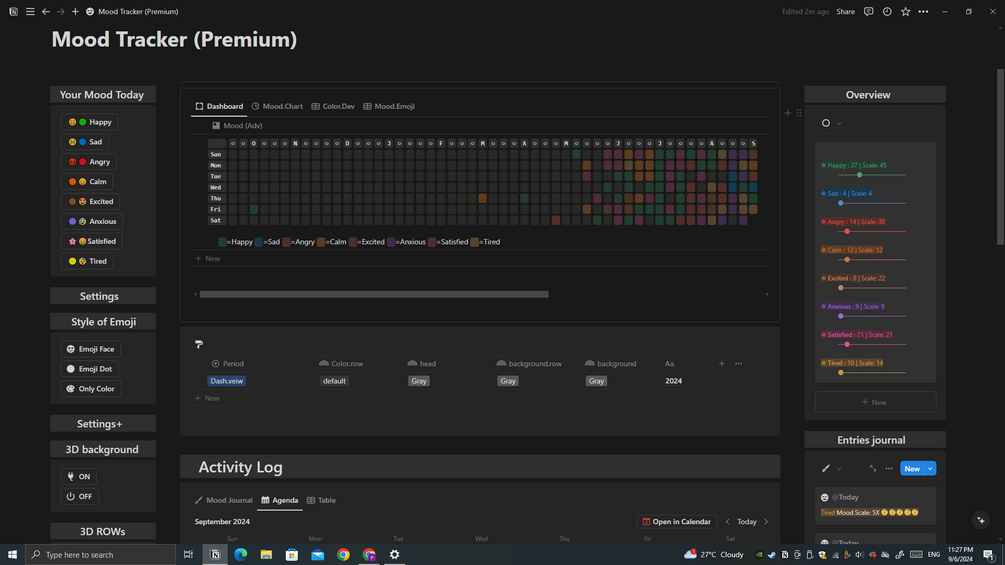Screen dimensions: 1005x565
Task: Switch to the Dashboard tab
Action: tap(219, 106)
